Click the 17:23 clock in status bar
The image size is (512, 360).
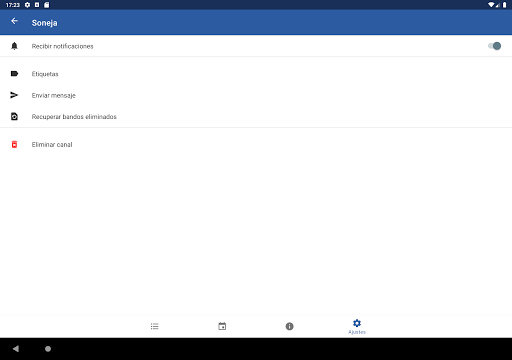click(x=13, y=5)
